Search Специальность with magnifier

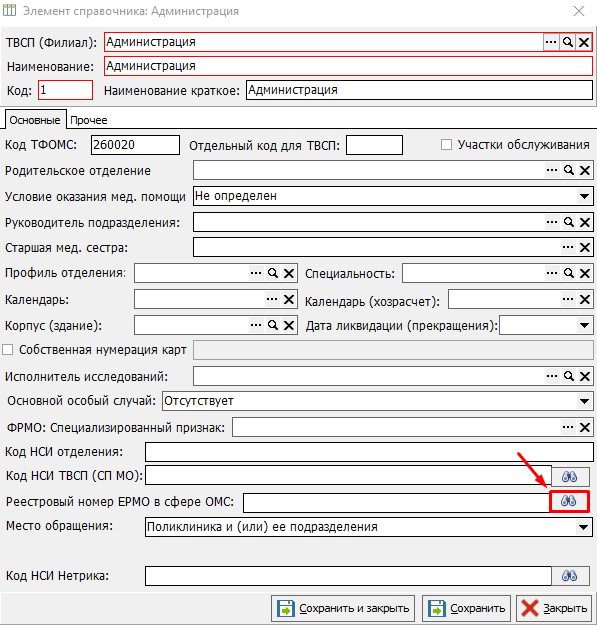(569, 273)
